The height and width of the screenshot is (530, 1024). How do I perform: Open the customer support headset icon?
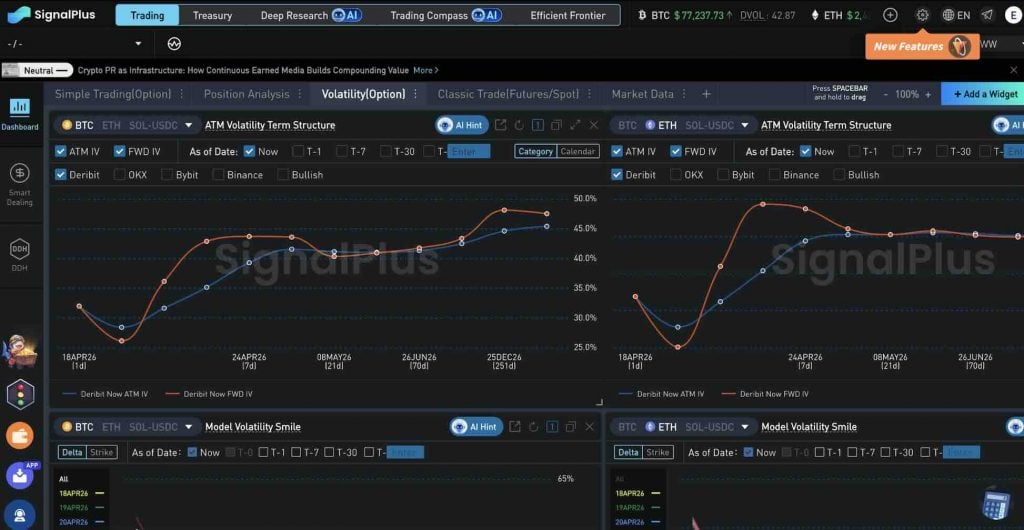(20, 514)
